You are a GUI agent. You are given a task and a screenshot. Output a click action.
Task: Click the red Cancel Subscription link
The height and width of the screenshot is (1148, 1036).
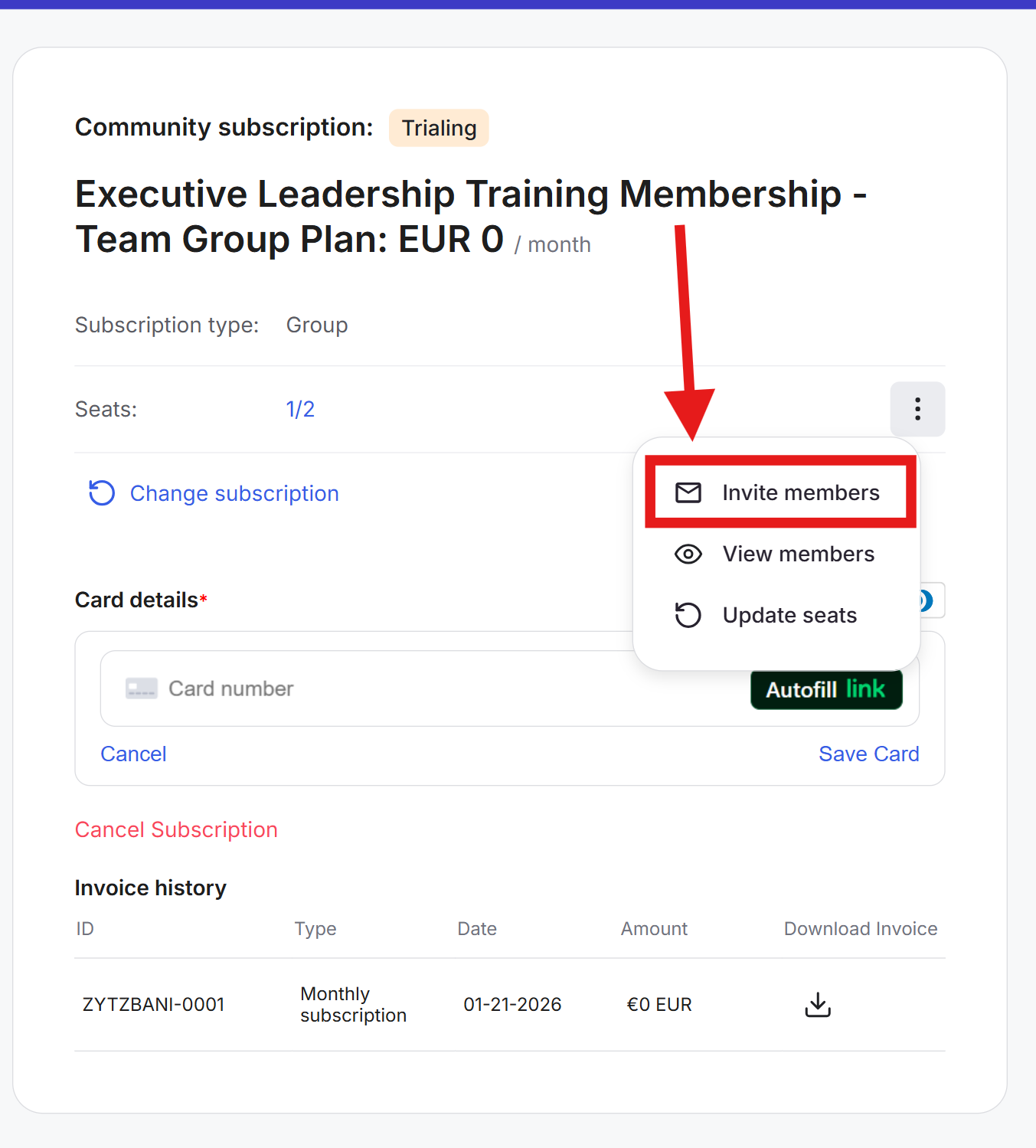176,829
